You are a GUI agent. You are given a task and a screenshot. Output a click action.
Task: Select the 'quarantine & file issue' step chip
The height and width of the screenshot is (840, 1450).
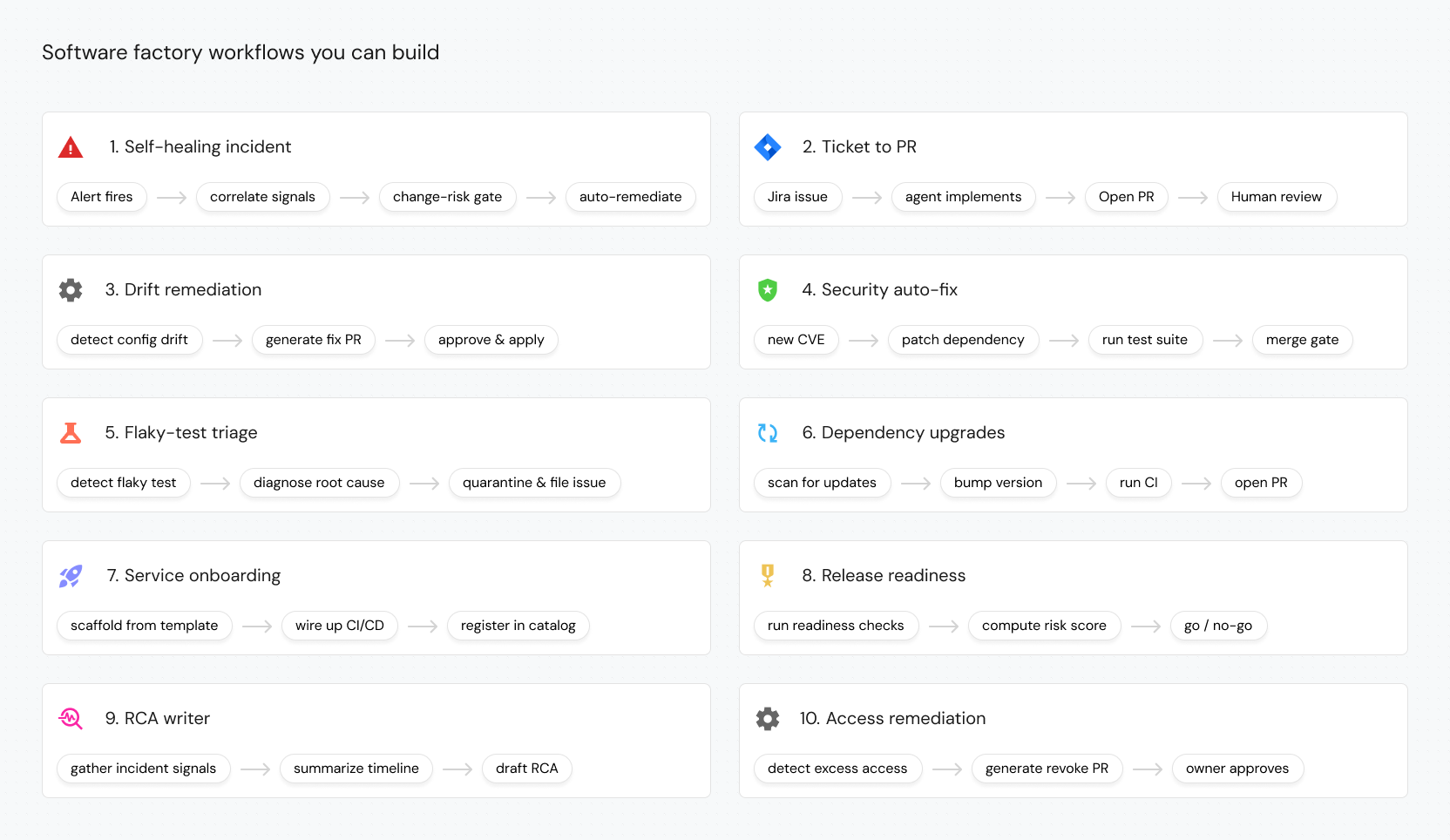point(534,483)
